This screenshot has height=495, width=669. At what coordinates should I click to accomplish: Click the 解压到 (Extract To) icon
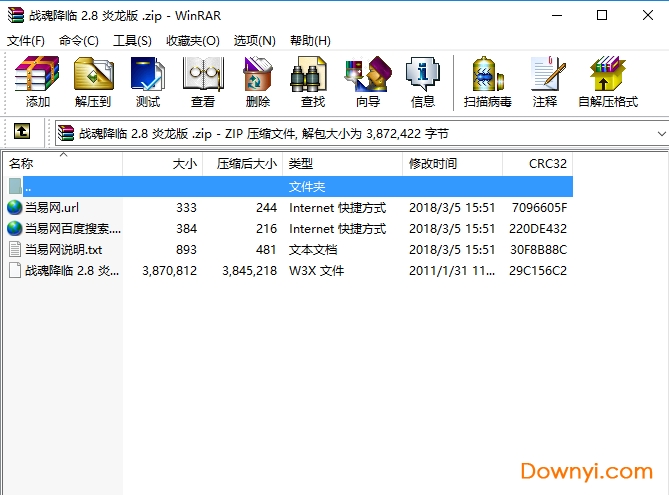[93, 82]
